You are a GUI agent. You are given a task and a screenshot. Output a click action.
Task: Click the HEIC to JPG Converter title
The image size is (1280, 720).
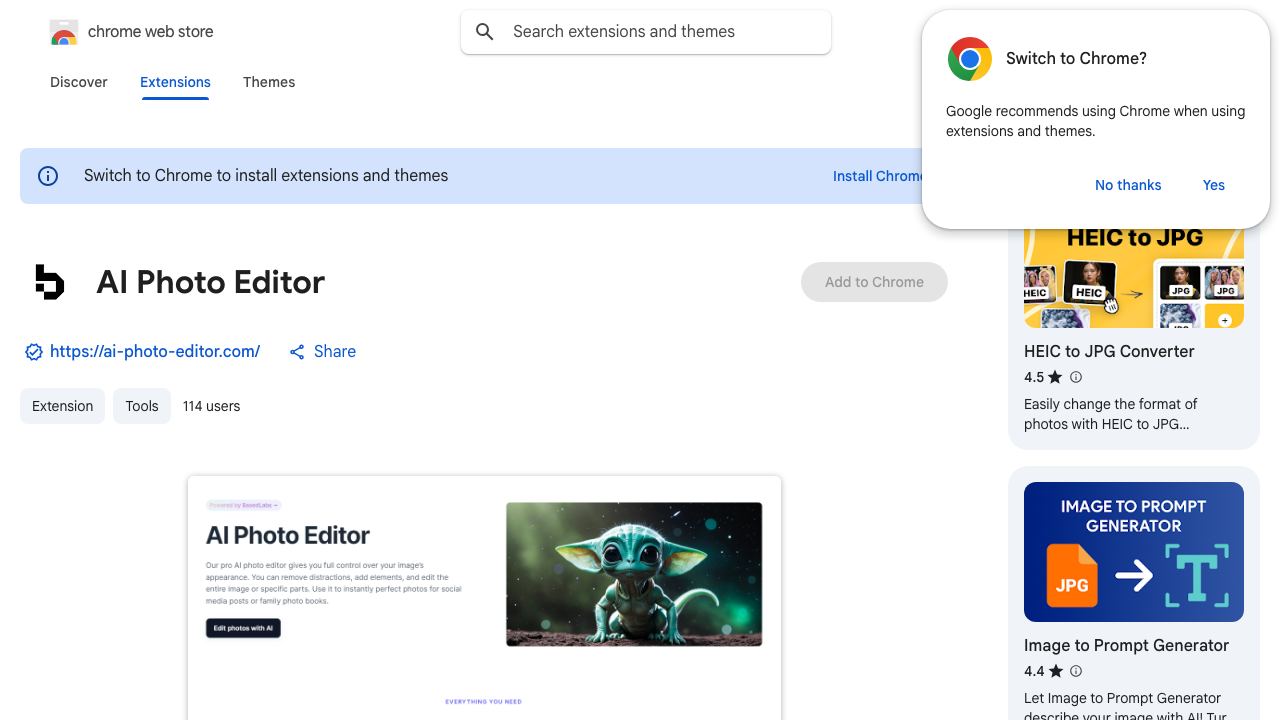1109,352
